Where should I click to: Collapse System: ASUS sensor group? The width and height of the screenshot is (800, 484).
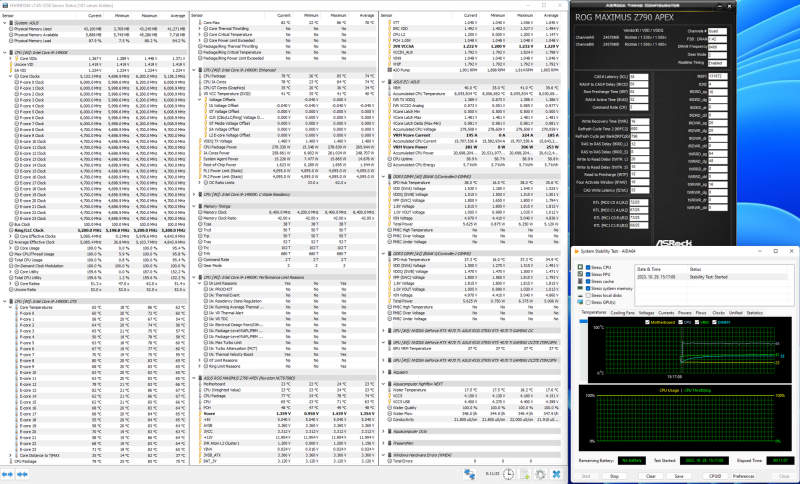tap(5, 23)
